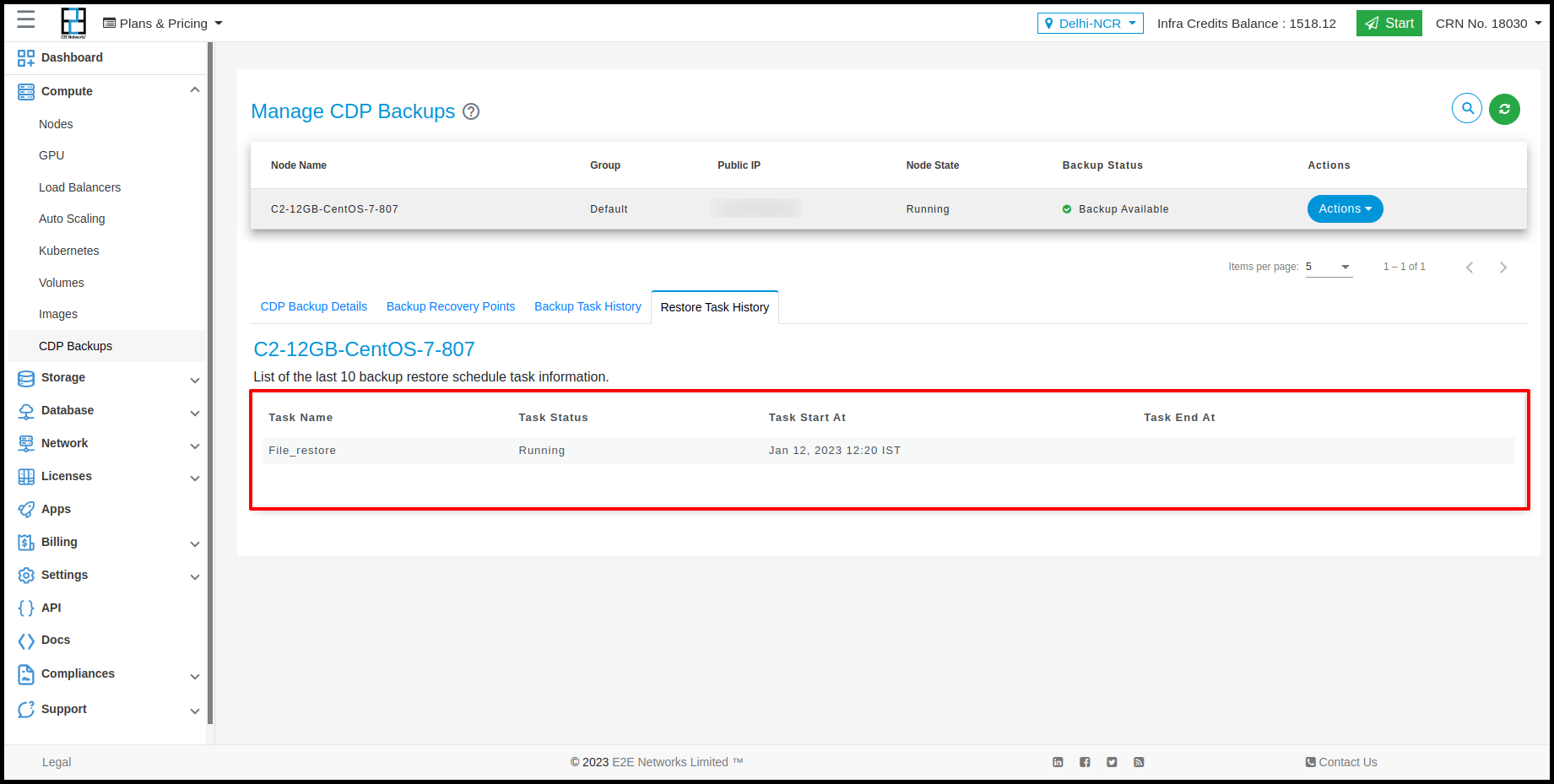Click the Network icon in sidebar
1554x784 pixels.
pos(26,444)
